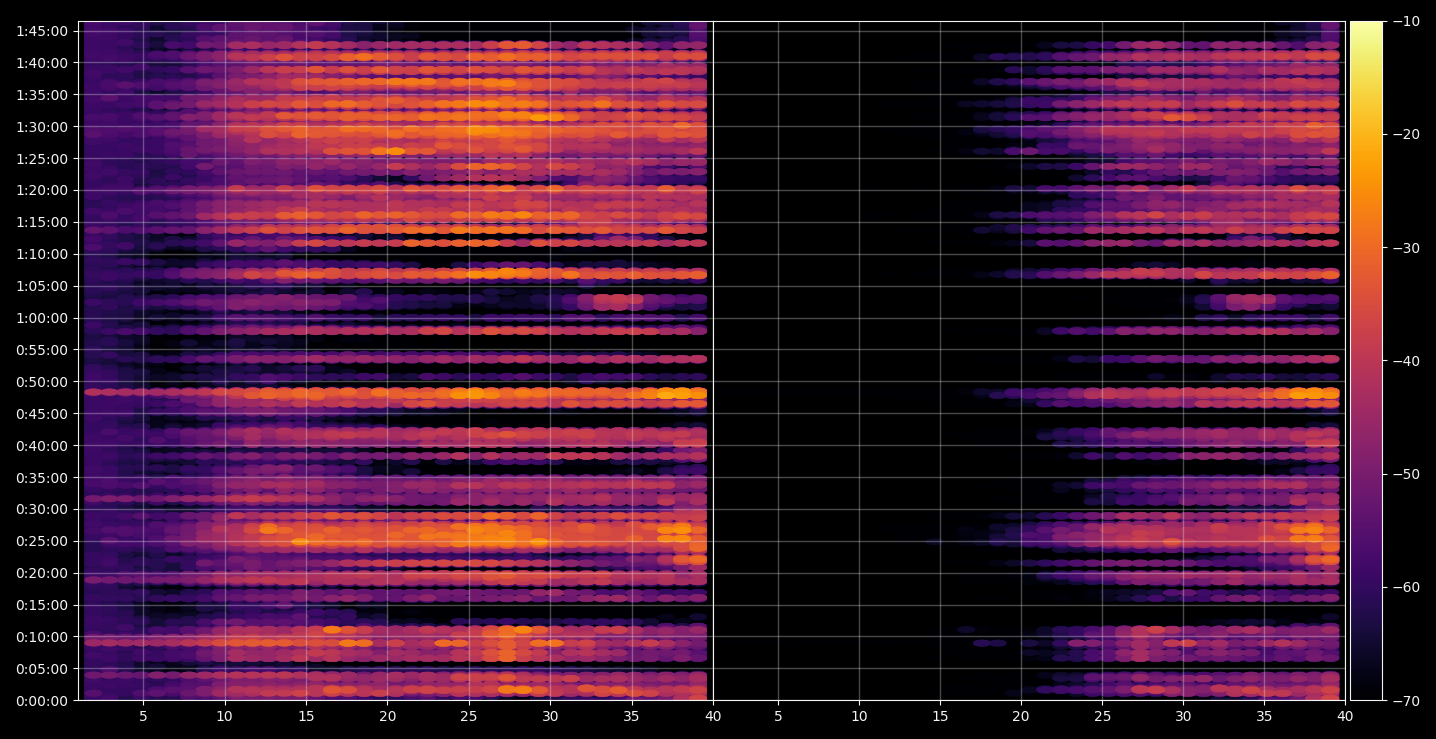The height and width of the screenshot is (739, 1436).
Task: Select the 0:15:00 y-axis tick label
Action: pos(42,605)
